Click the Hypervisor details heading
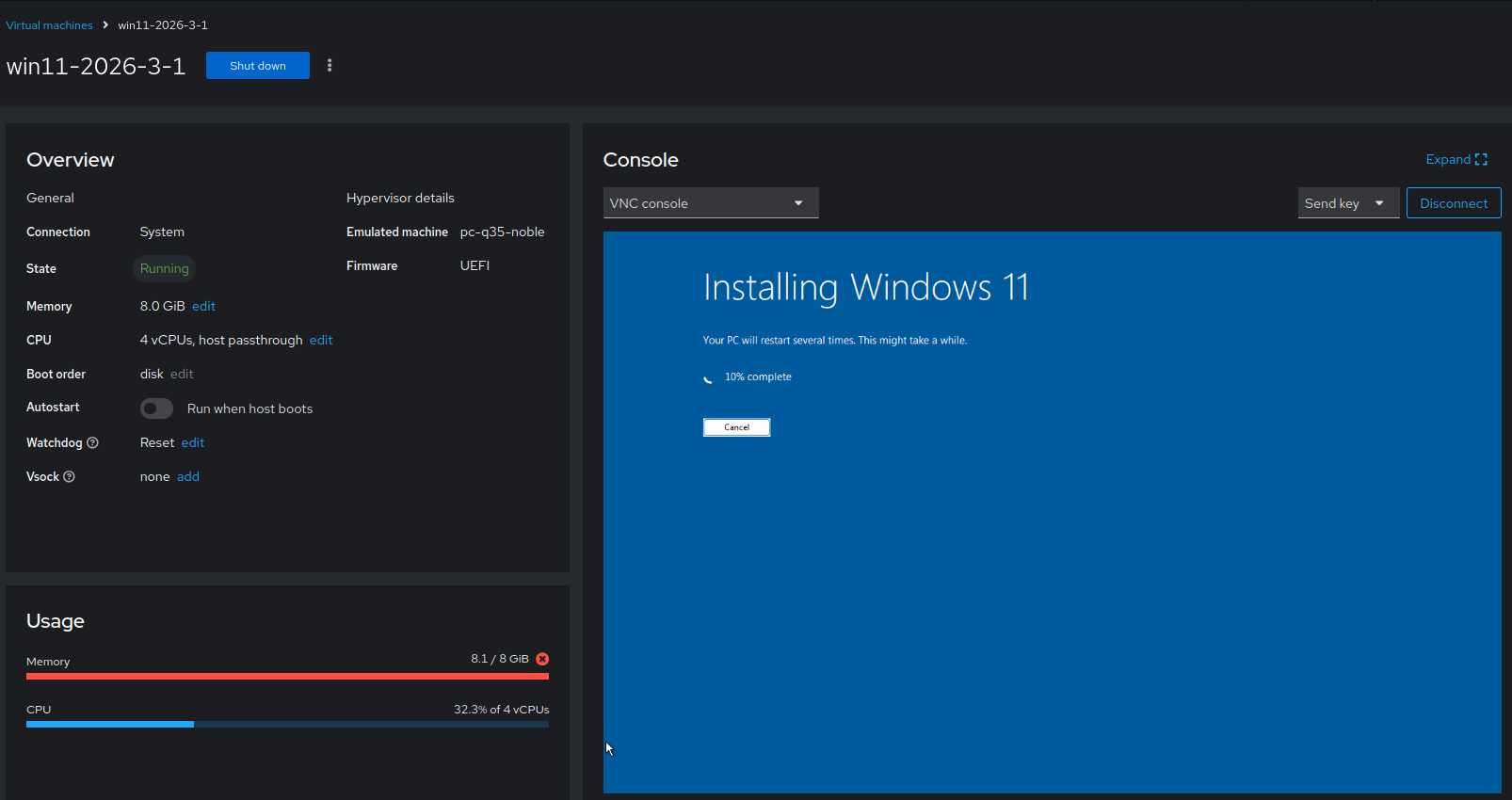1512x800 pixels. tap(400, 199)
